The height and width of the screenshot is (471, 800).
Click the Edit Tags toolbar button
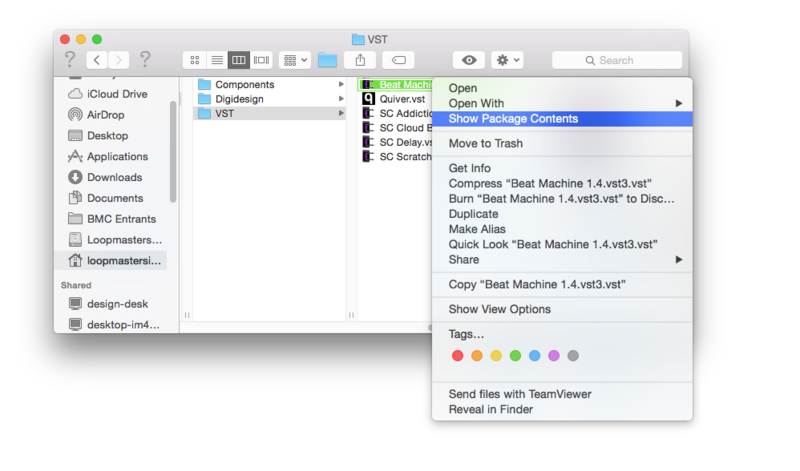coord(398,60)
